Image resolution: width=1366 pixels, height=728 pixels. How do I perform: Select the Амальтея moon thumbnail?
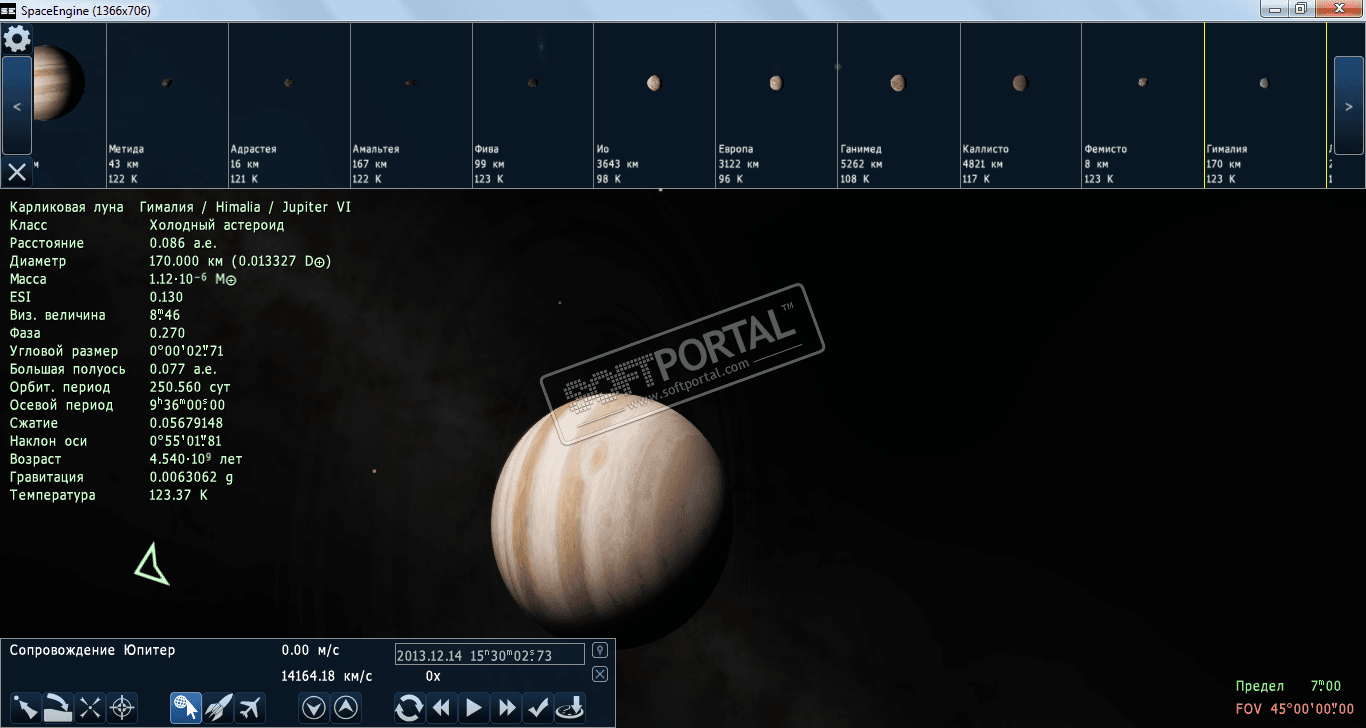[411, 105]
